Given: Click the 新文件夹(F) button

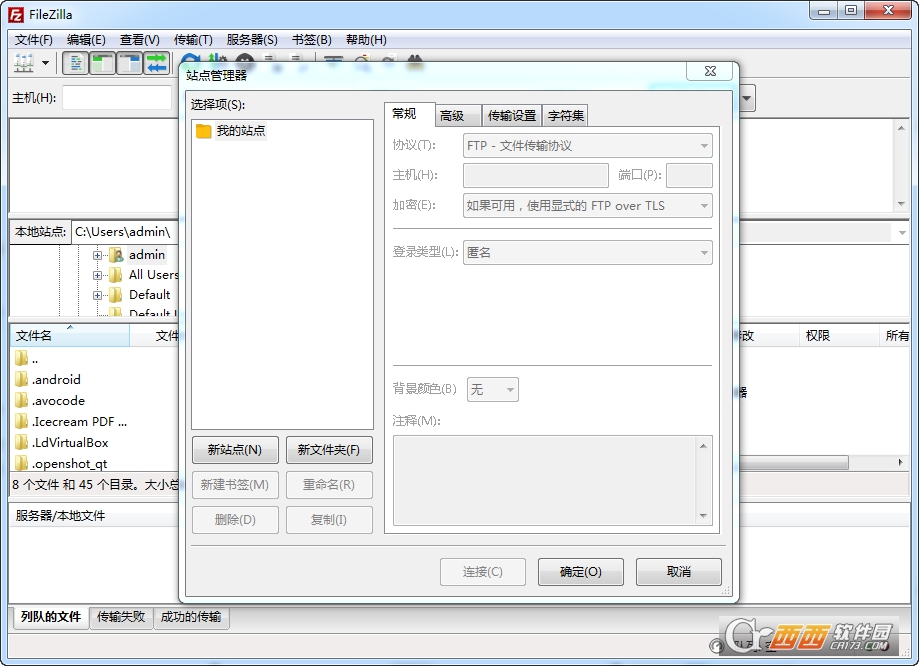Looking at the screenshot, I should 329,450.
